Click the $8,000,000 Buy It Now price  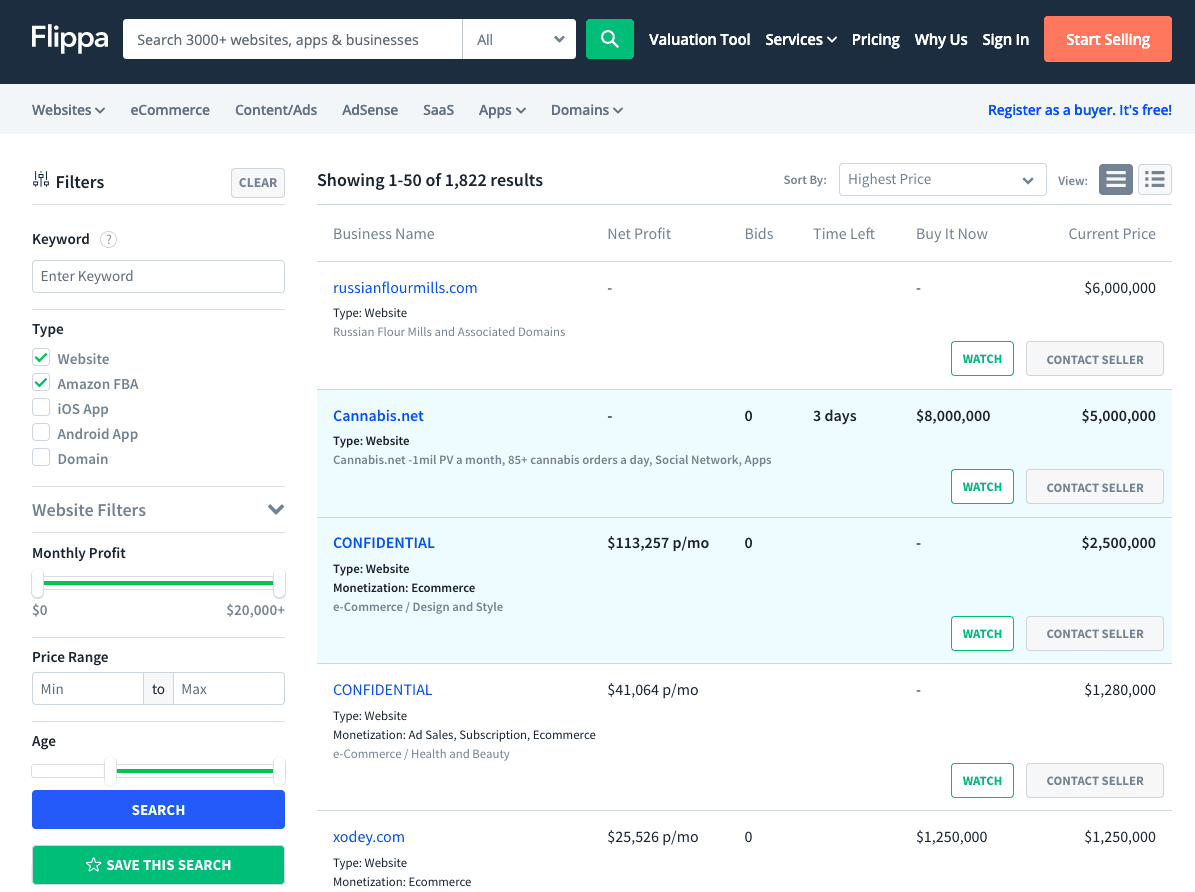[x=953, y=416]
